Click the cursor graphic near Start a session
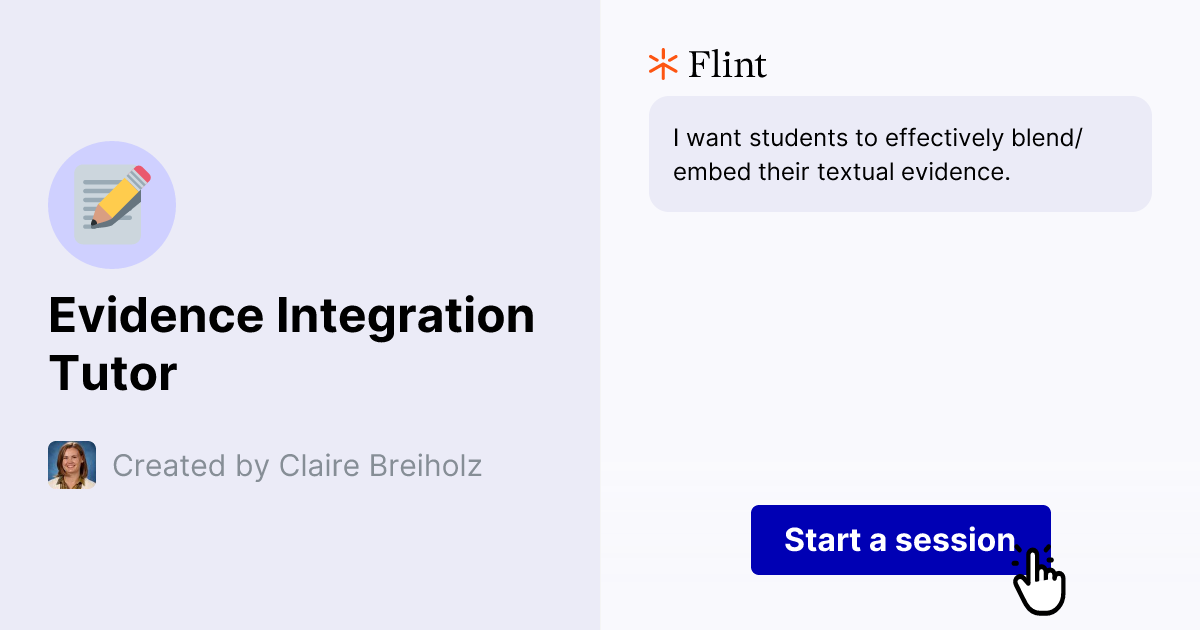 [x=1040, y=582]
